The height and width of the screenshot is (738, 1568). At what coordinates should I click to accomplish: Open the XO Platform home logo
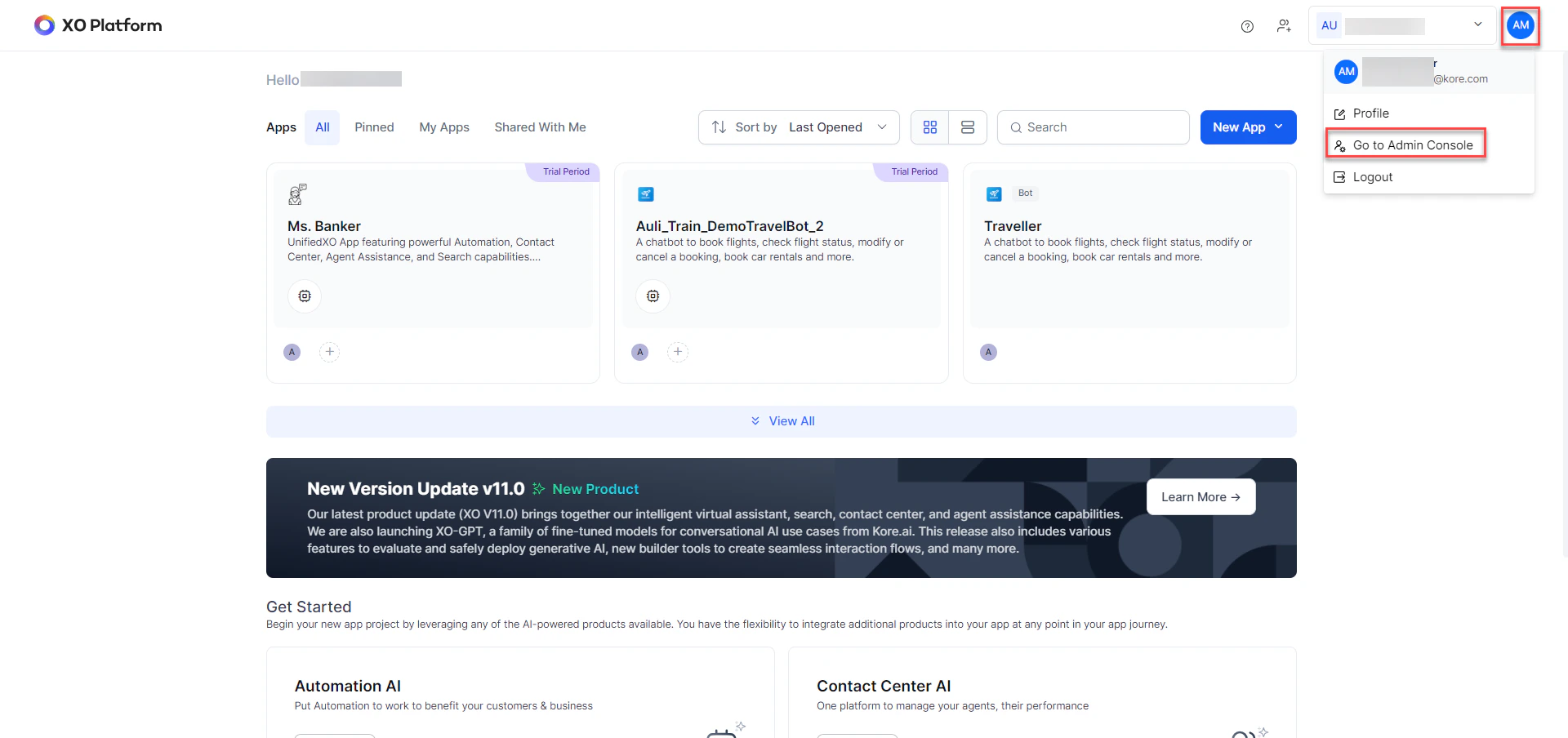click(97, 25)
